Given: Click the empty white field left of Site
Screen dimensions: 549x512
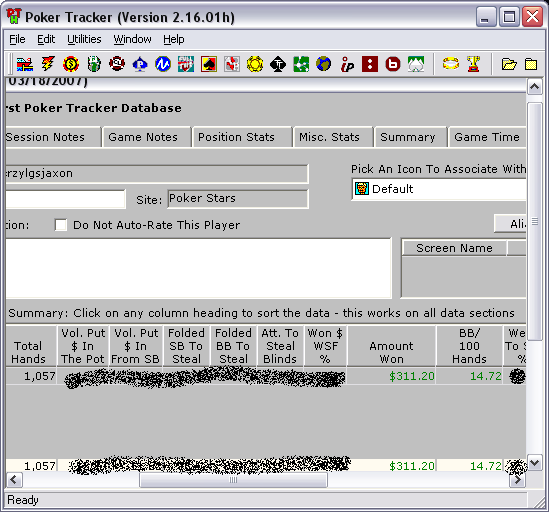Looking at the screenshot, I should [x=65, y=199].
